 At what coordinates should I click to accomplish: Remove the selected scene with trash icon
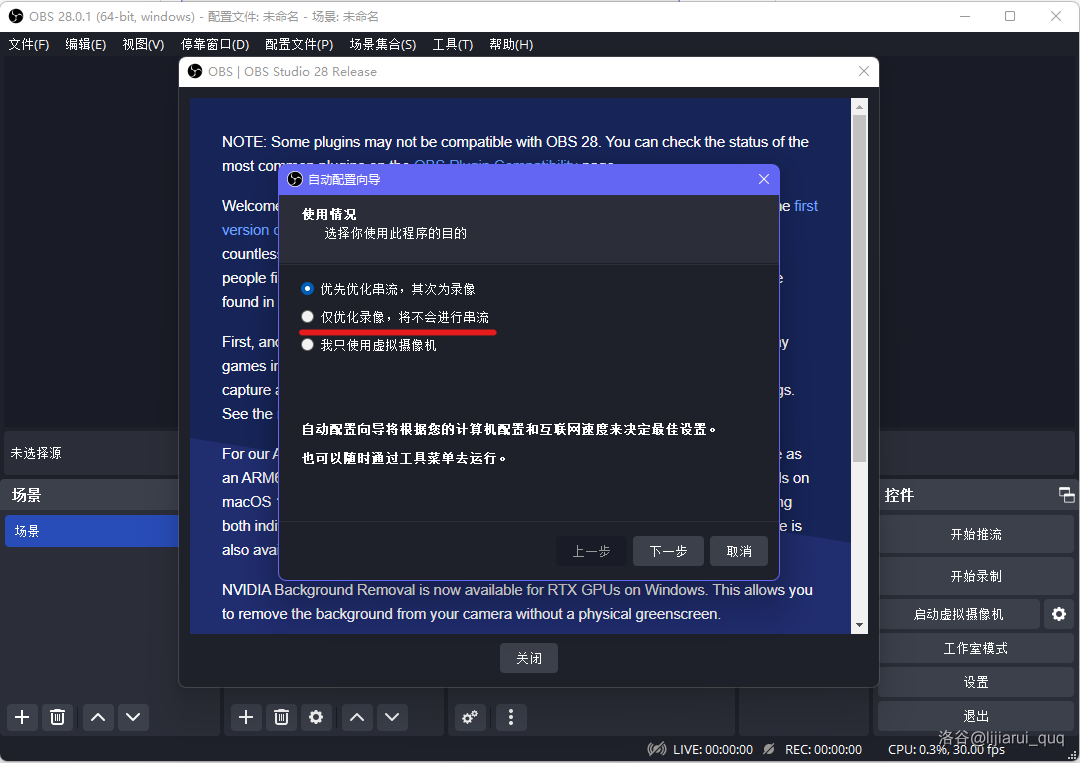(57, 718)
